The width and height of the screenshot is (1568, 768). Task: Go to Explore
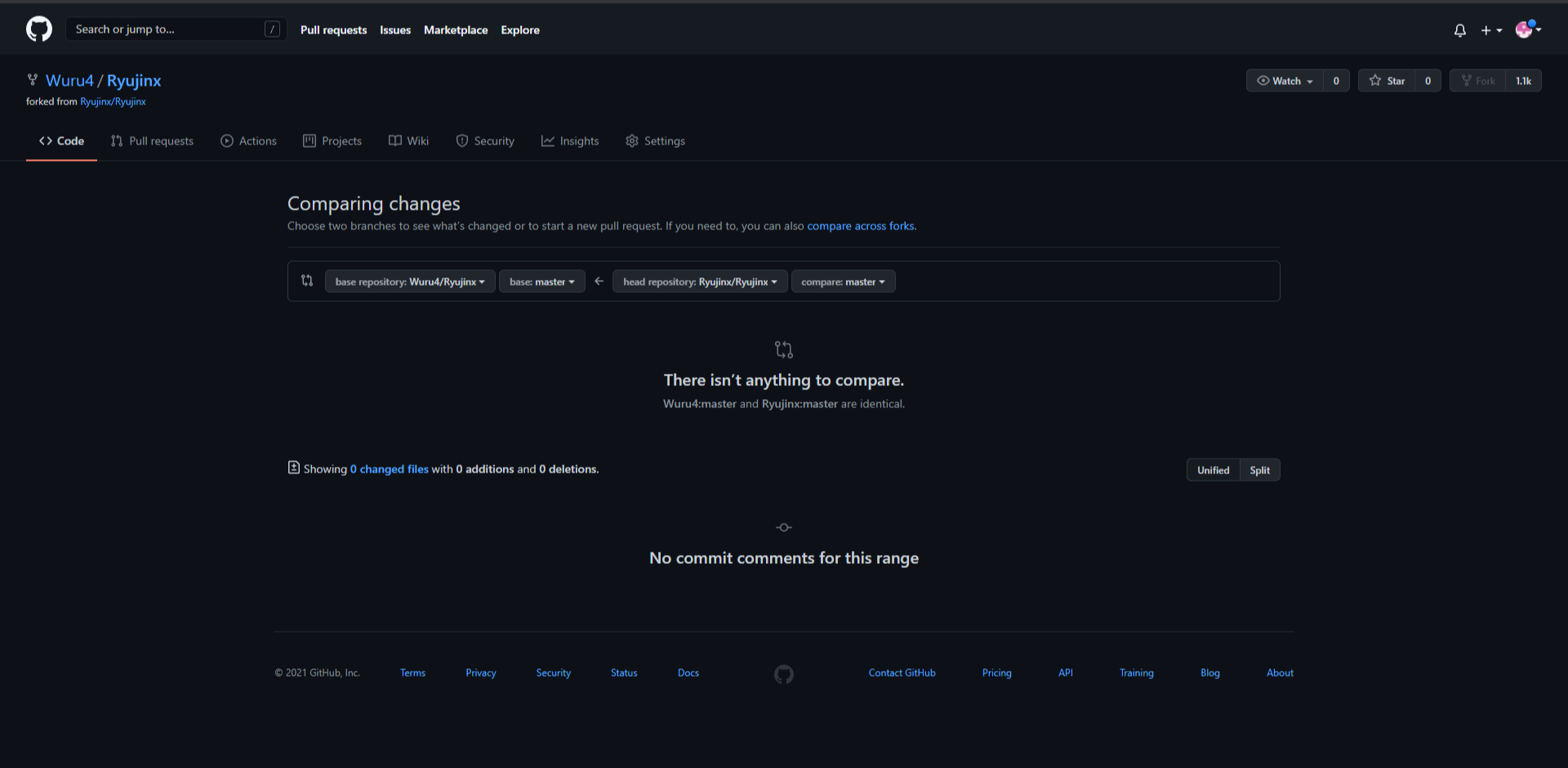click(520, 30)
